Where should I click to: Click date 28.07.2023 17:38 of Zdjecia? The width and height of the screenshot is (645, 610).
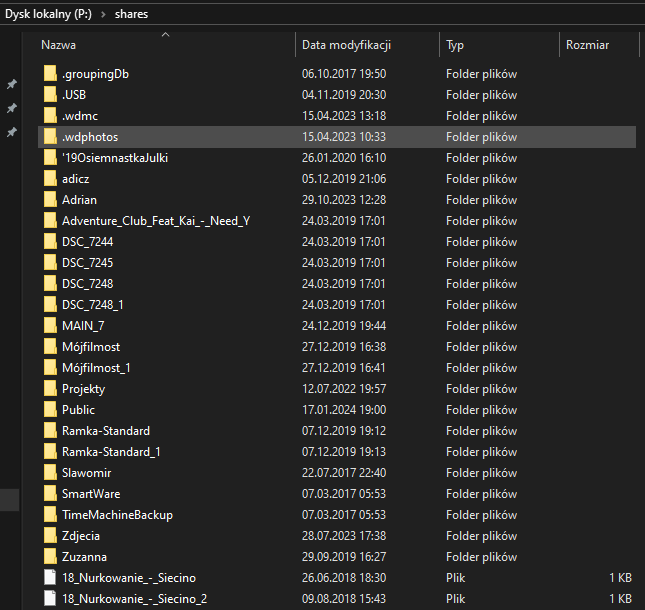point(344,536)
